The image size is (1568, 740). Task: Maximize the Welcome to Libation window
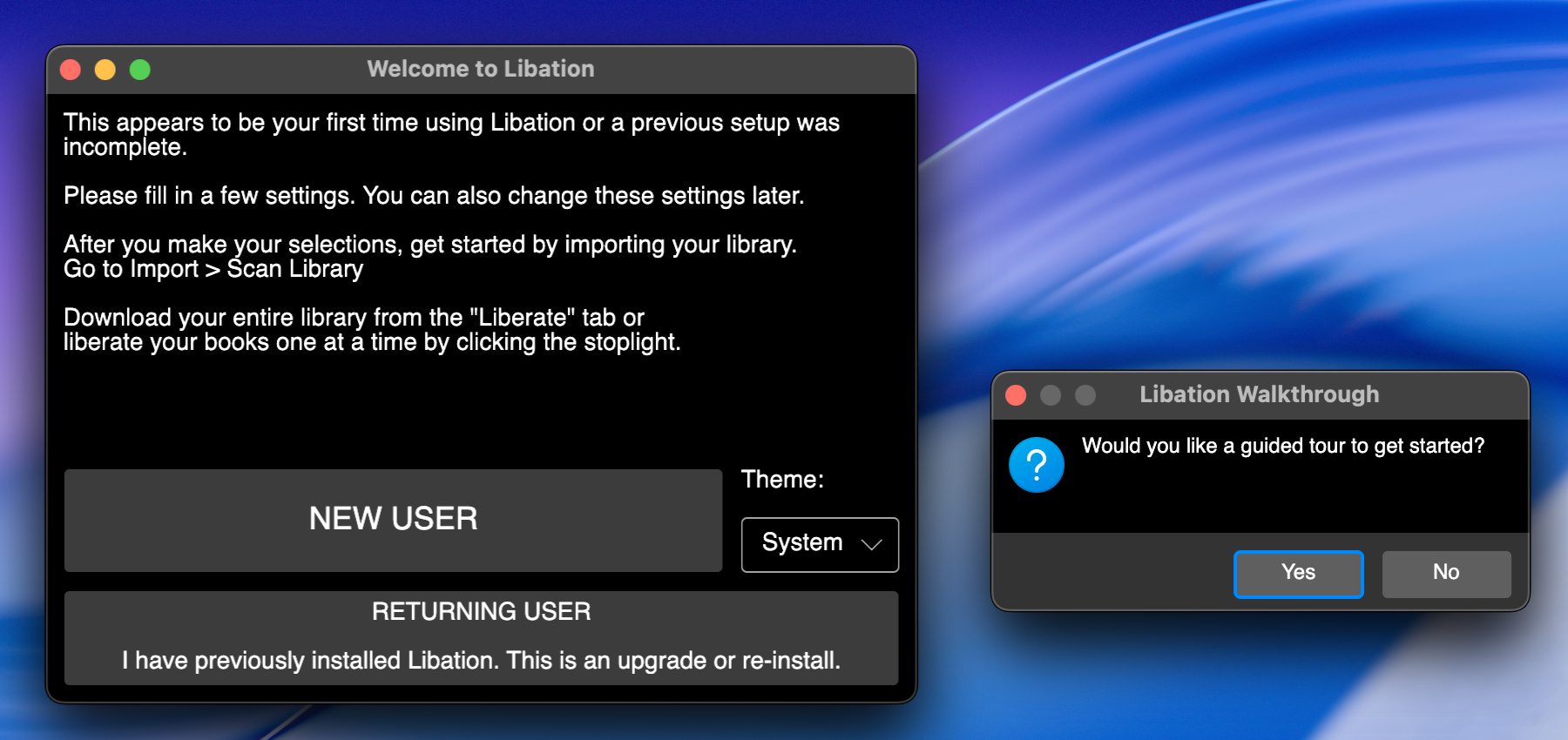(140, 70)
